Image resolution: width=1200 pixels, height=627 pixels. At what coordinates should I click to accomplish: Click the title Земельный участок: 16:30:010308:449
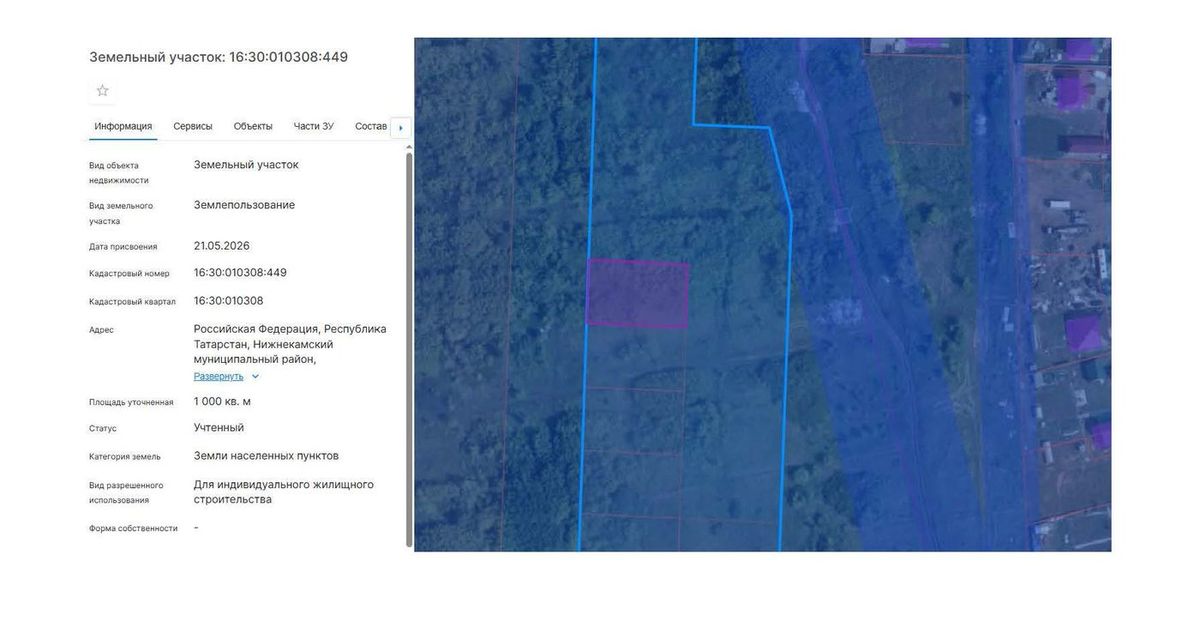tap(218, 57)
